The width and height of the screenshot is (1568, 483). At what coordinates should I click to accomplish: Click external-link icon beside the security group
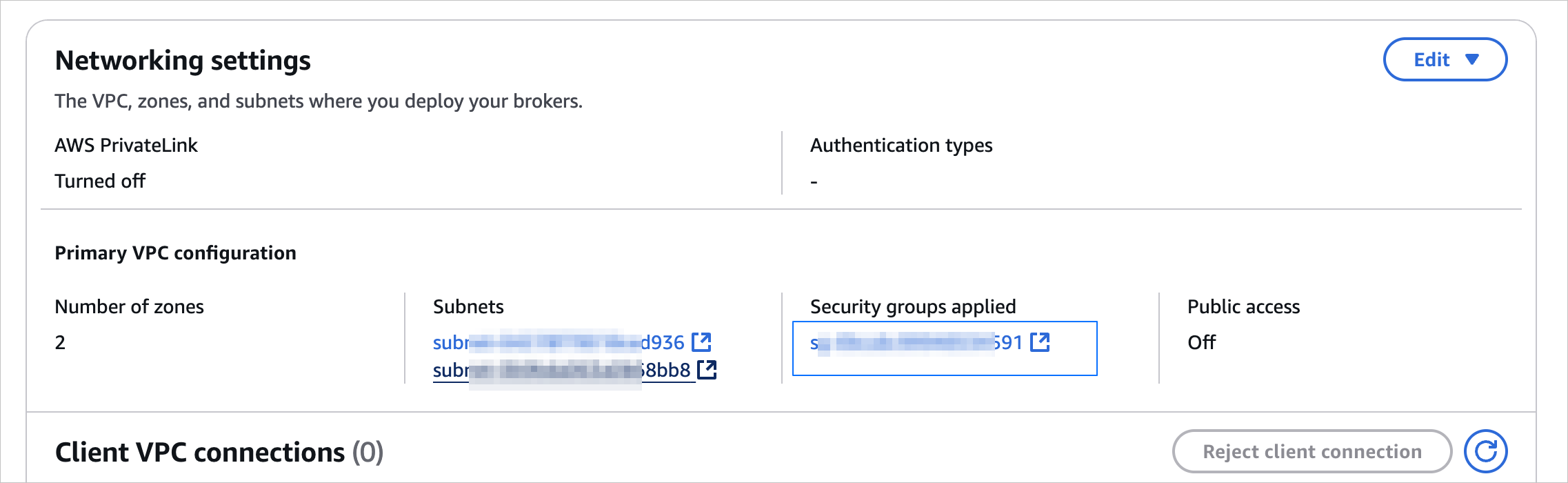pos(1040,342)
